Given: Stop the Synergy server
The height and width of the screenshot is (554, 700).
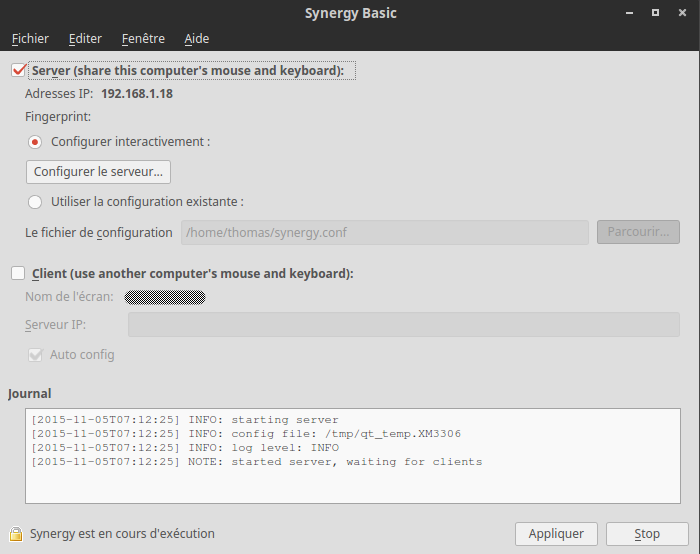Looking at the screenshot, I should (x=647, y=534).
